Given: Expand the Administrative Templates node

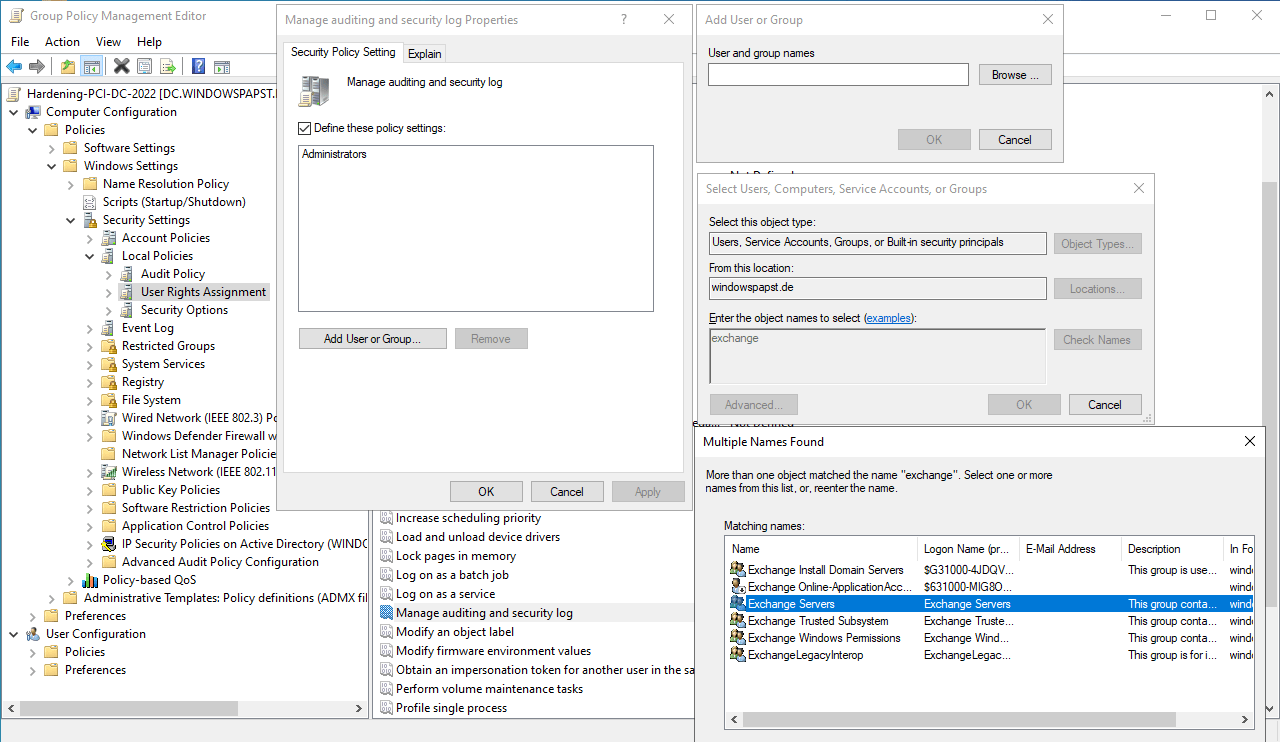Looking at the screenshot, I should coord(52,598).
